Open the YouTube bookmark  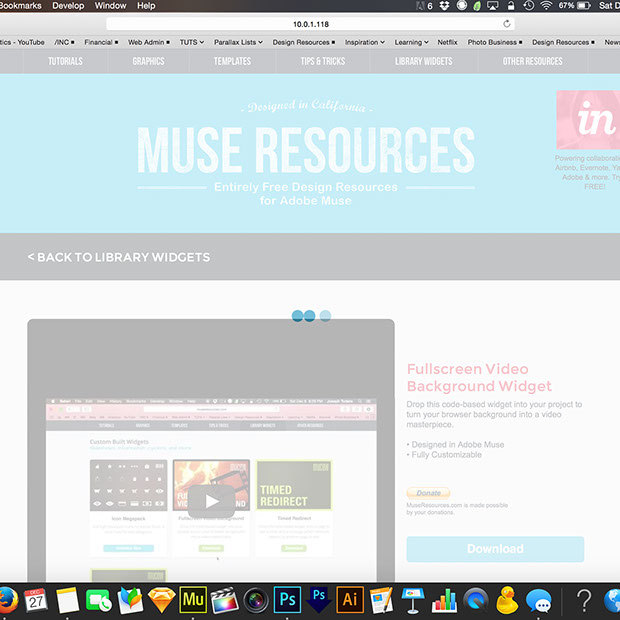click(22, 42)
